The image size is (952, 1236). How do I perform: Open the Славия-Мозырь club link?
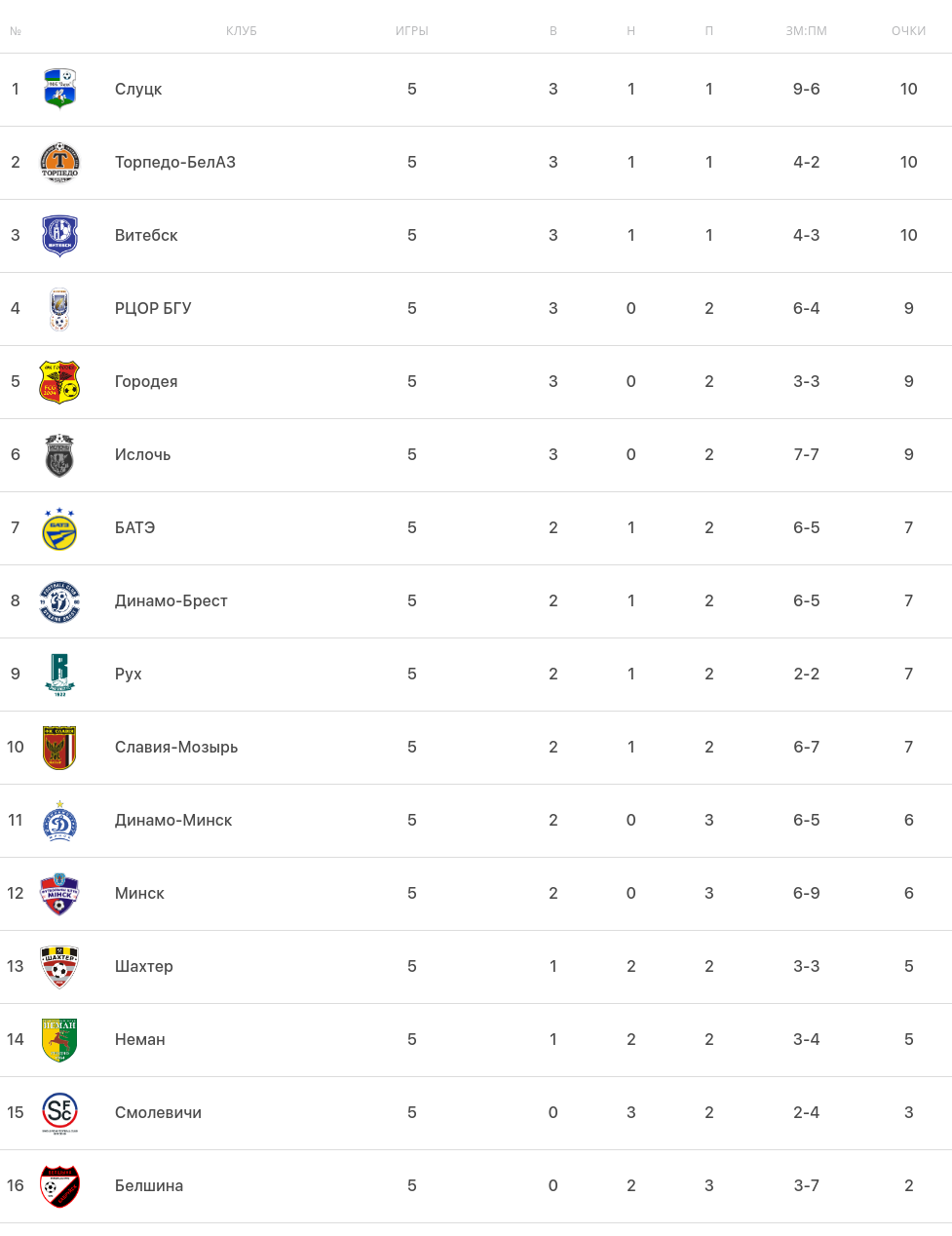click(x=176, y=747)
